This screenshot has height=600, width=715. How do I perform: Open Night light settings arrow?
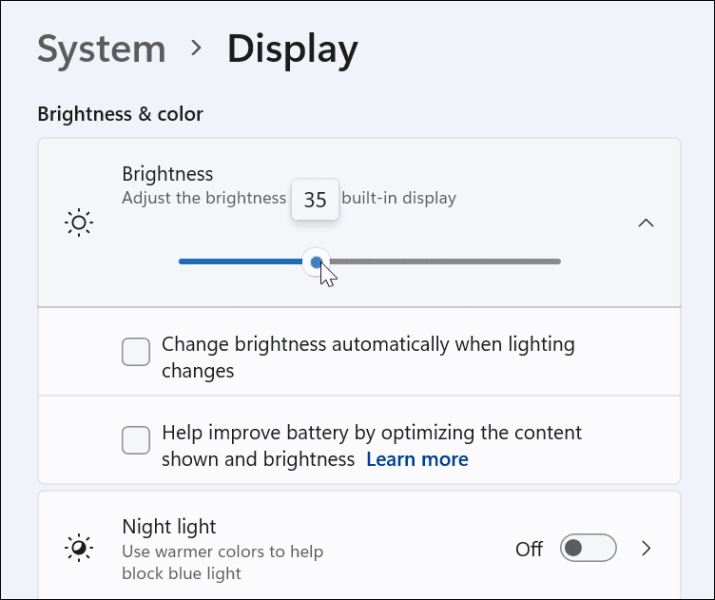click(x=646, y=548)
